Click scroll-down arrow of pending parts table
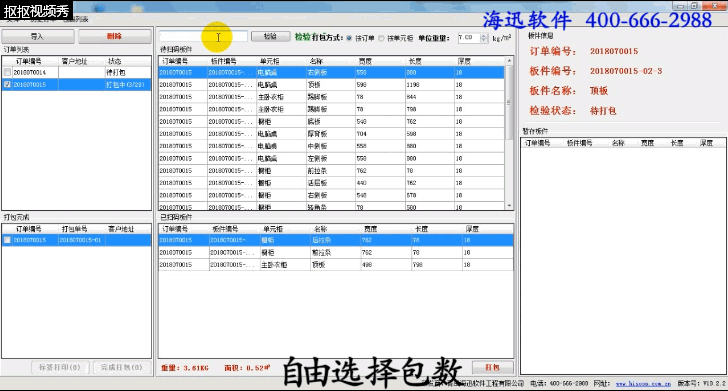This screenshot has width=728, height=391. click(509, 206)
